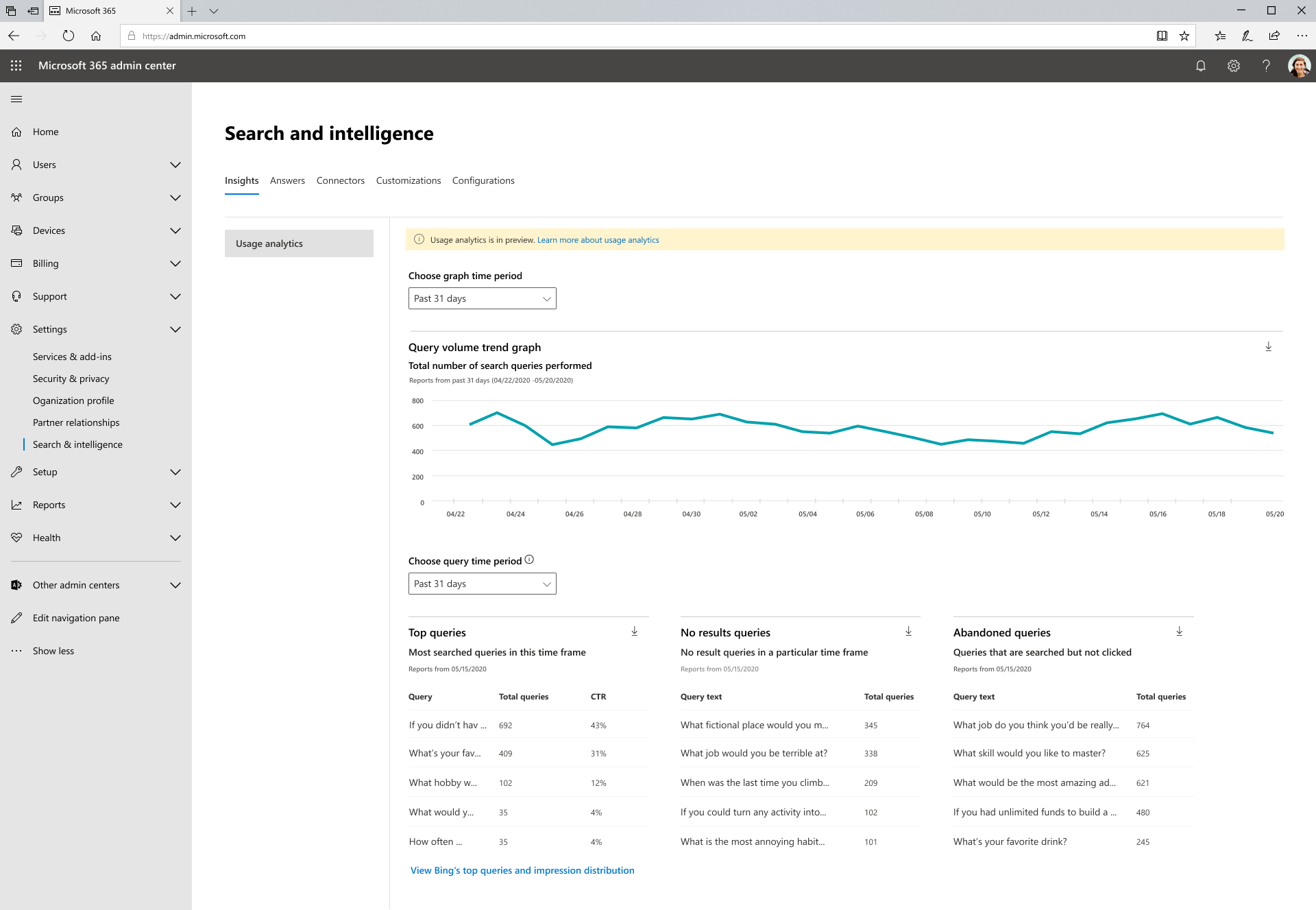The width and height of the screenshot is (1316, 910).
Task: Open the query time period dropdown
Action: click(482, 584)
